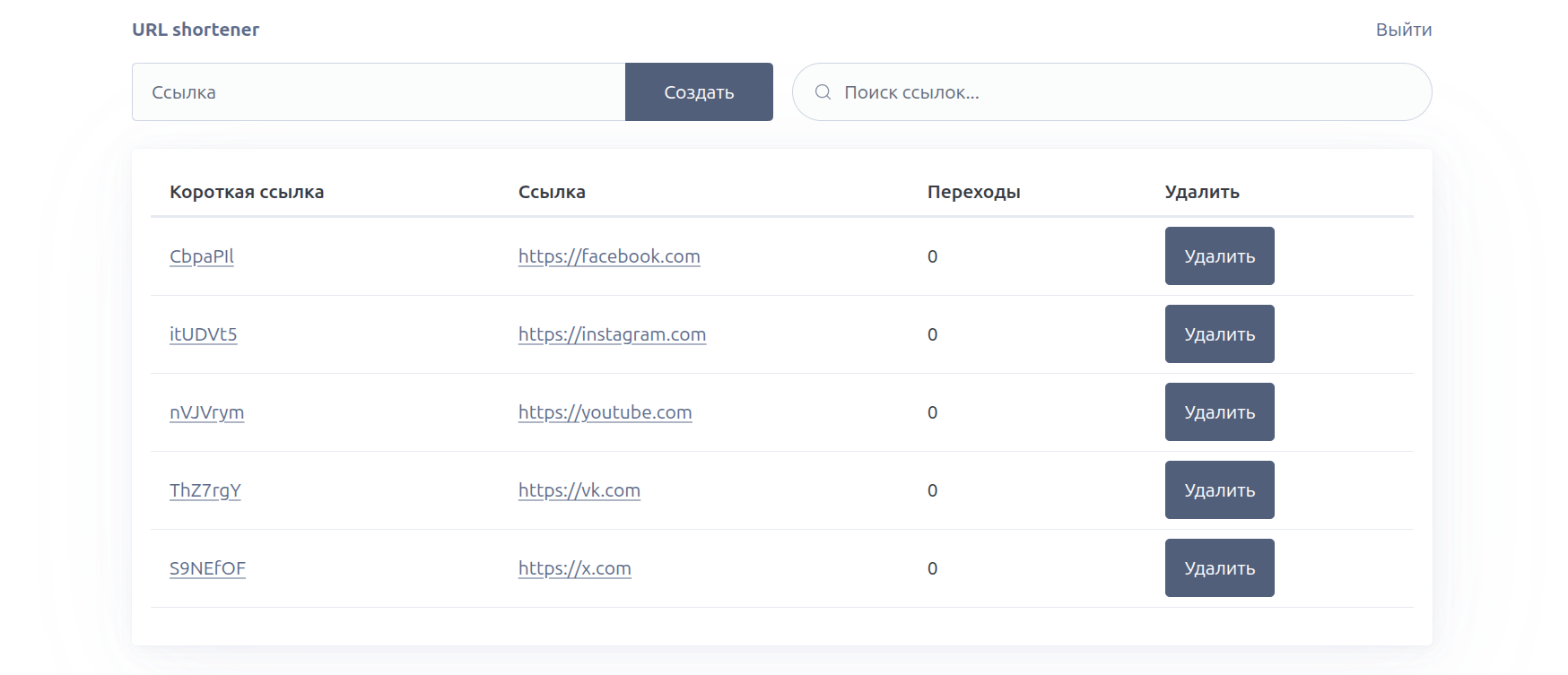The height and width of the screenshot is (675, 1568).
Task: Delete the vk.com row via Удалить
Action: tap(1219, 490)
